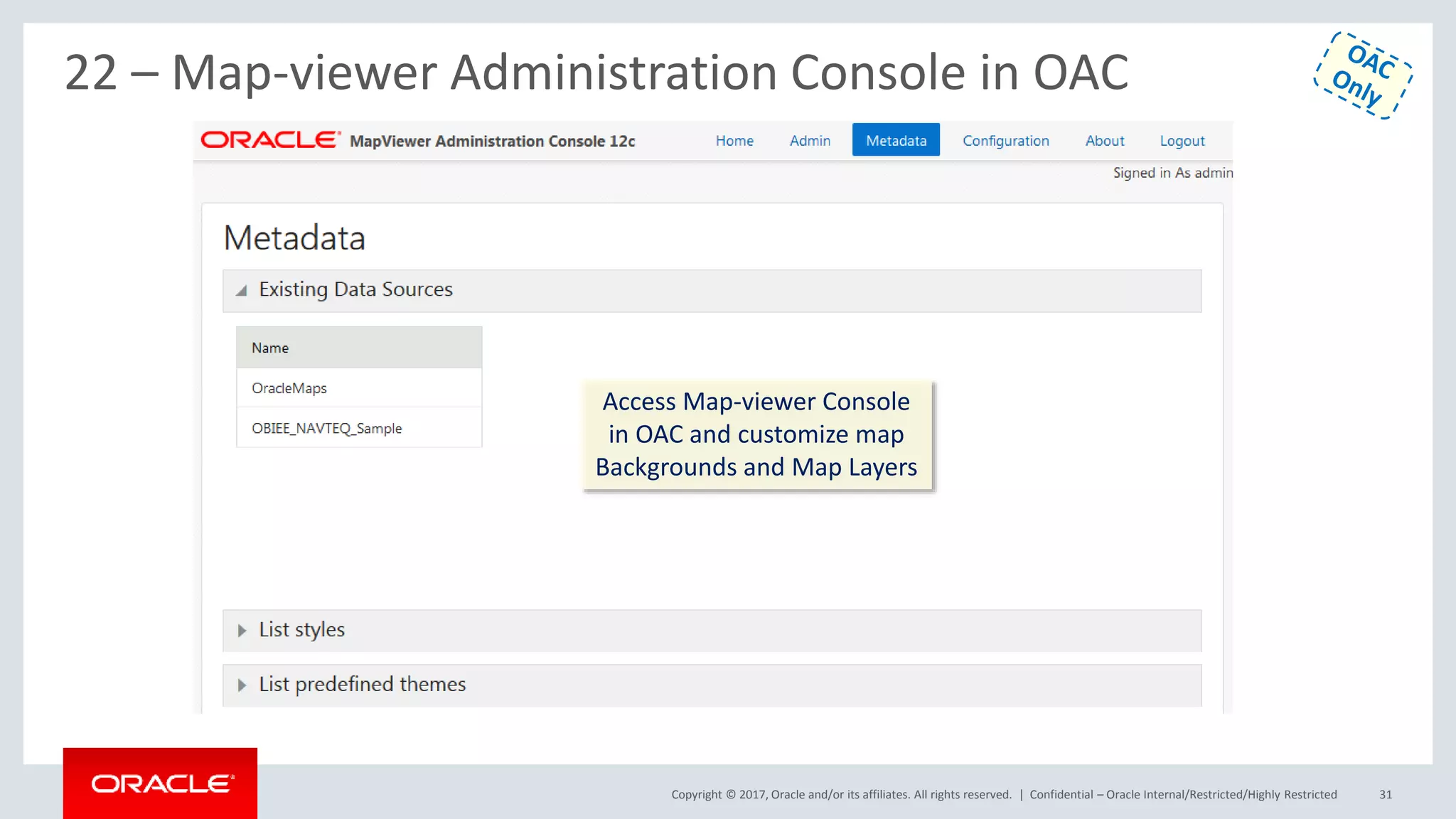Click the Logout link

tap(1182, 141)
